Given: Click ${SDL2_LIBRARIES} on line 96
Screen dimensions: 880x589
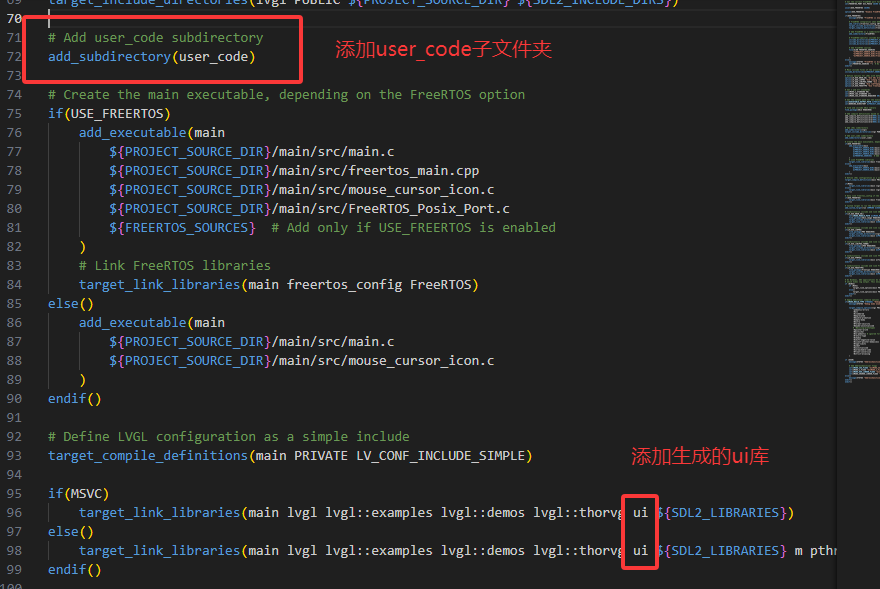Looking at the screenshot, I should pos(725,512).
